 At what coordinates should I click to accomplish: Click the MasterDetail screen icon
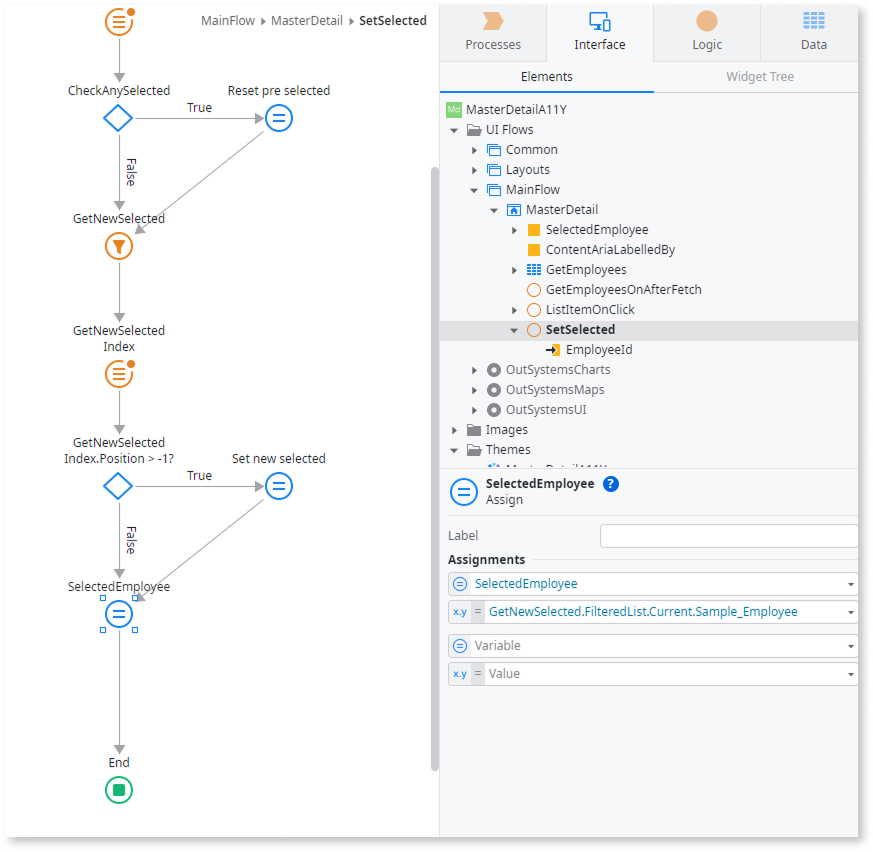point(513,210)
